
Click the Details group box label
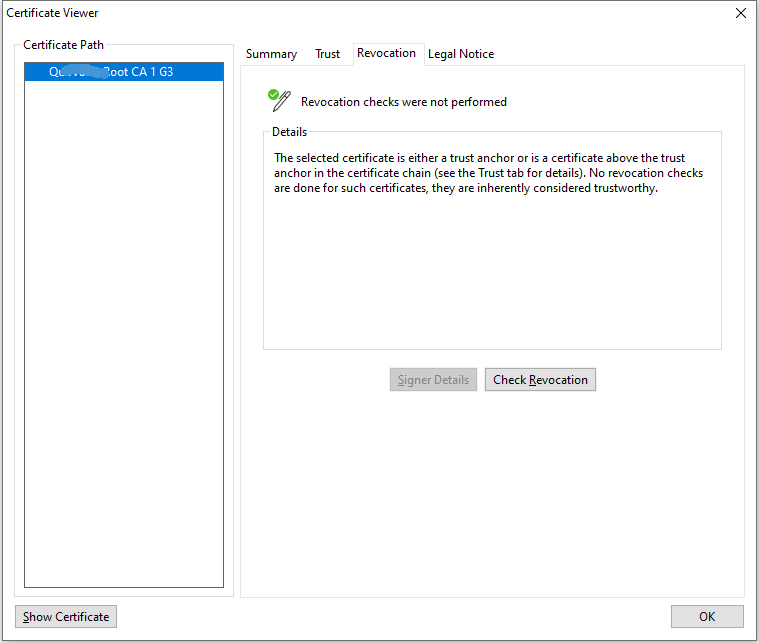290,132
